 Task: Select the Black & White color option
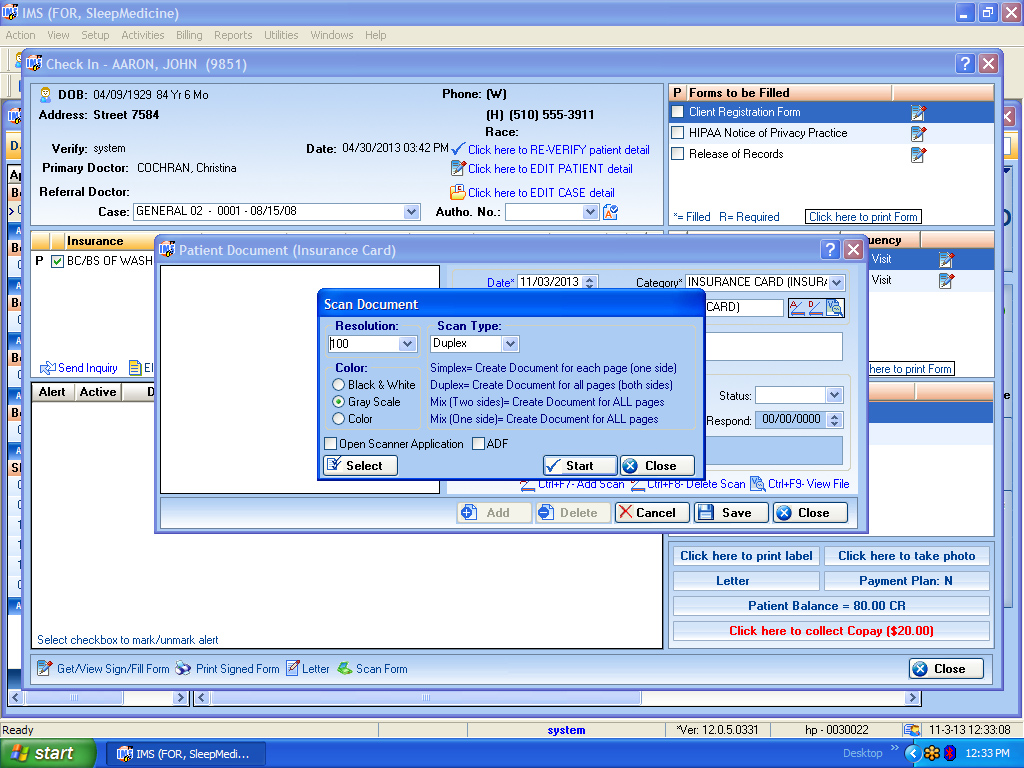tap(340, 385)
